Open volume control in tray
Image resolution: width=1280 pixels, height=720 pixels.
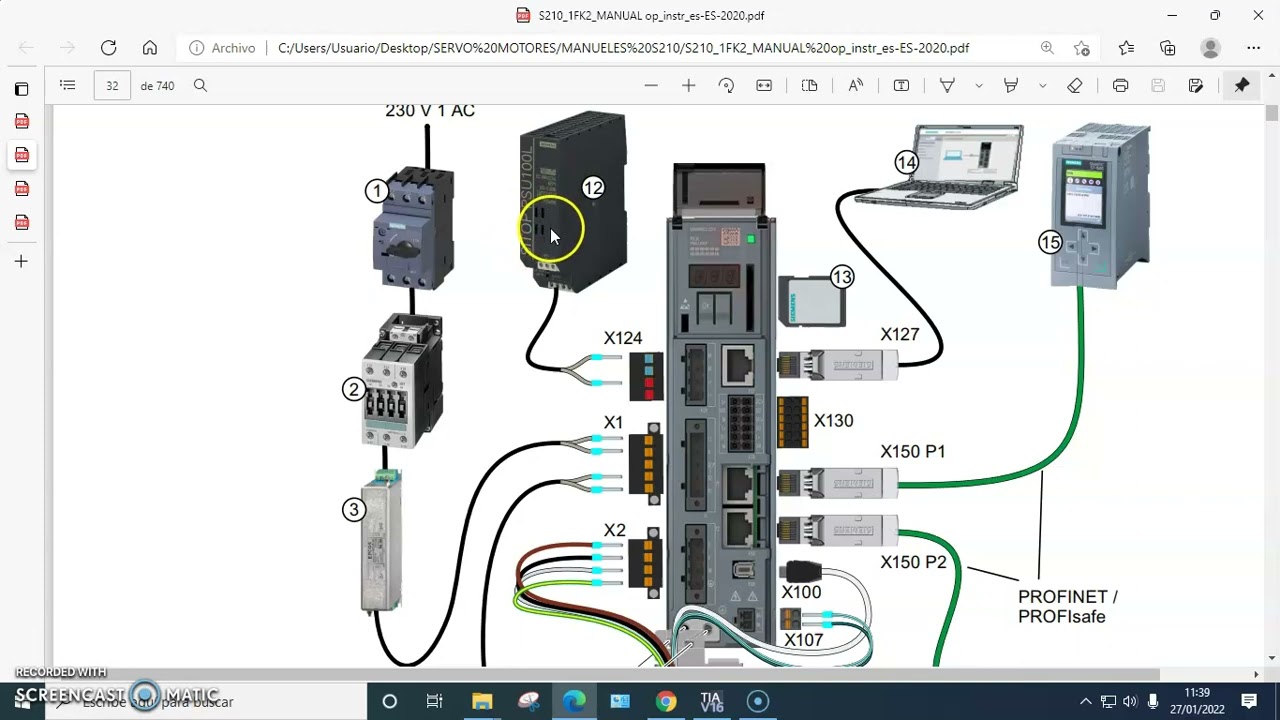(1130, 701)
